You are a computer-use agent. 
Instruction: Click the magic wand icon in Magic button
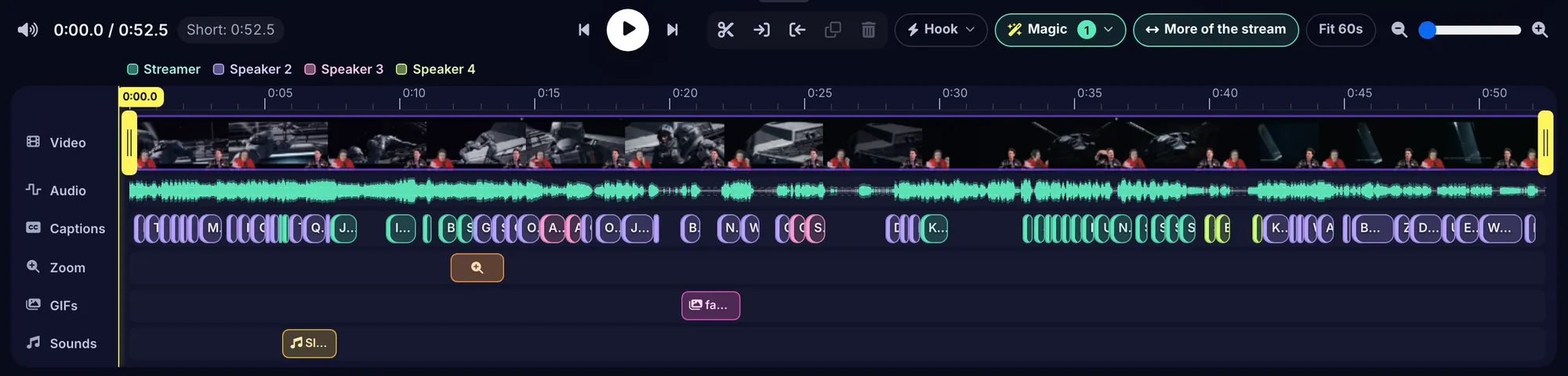point(1014,30)
